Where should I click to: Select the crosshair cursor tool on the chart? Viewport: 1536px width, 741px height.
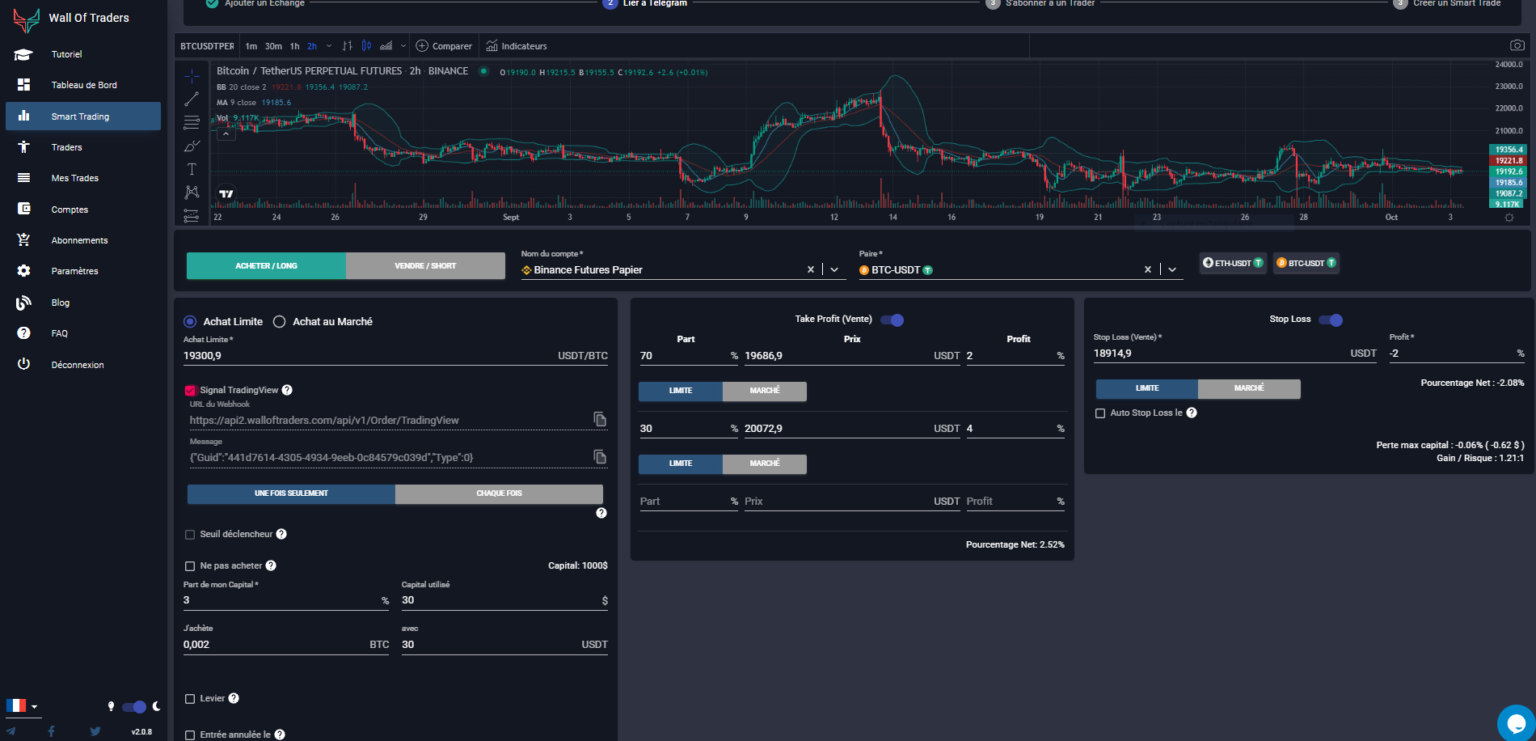pyautogui.click(x=191, y=76)
